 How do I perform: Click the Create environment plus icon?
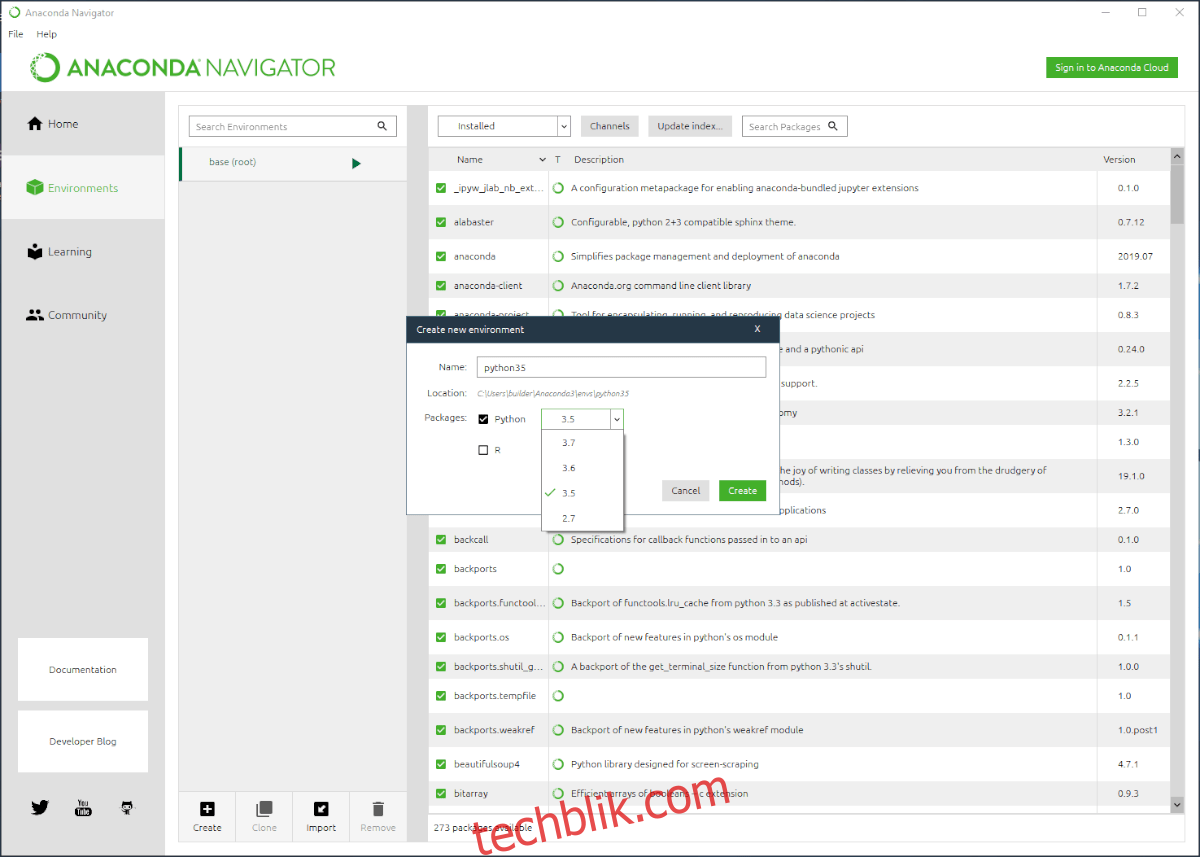pos(207,809)
